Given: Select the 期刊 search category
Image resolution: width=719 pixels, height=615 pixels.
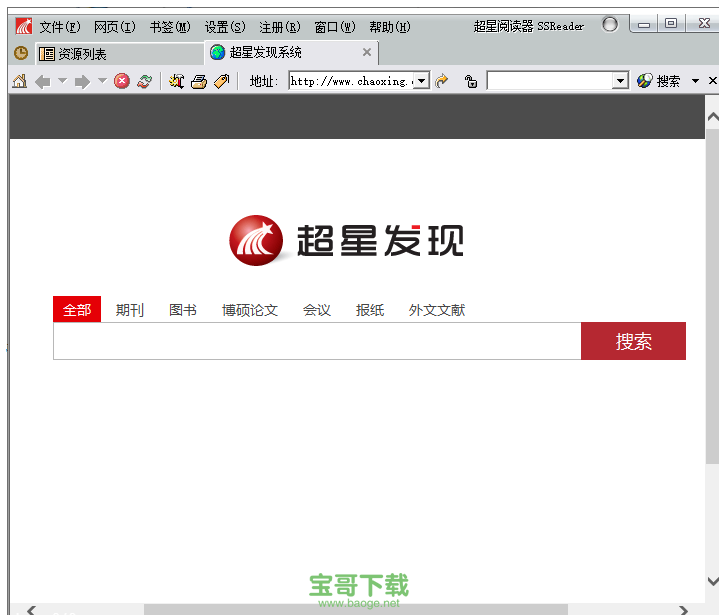Looking at the screenshot, I should click(130, 310).
